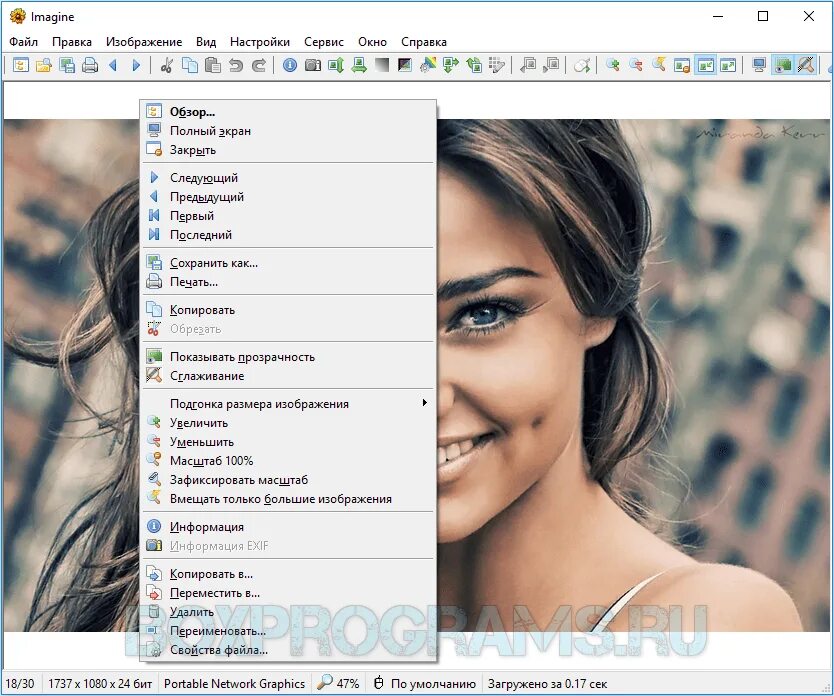This screenshot has height=696, width=834.
Task: Expand 'Подгонка размера изображения' submenu
Action: pos(288,404)
